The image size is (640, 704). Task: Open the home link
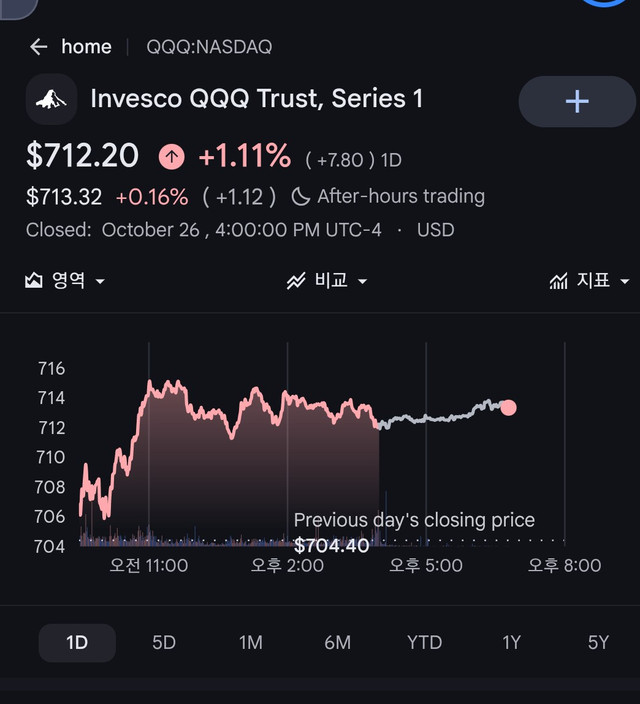coord(86,47)
